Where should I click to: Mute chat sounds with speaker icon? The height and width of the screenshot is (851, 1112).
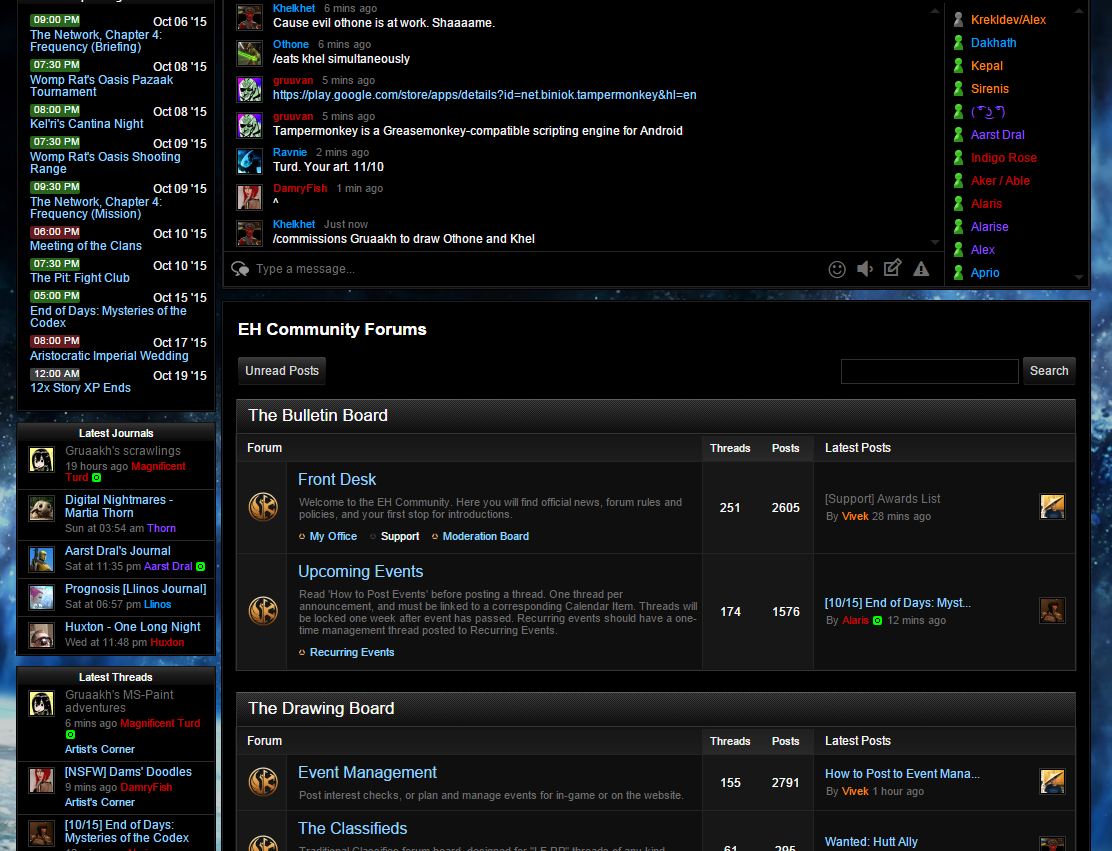click(864, 269)
